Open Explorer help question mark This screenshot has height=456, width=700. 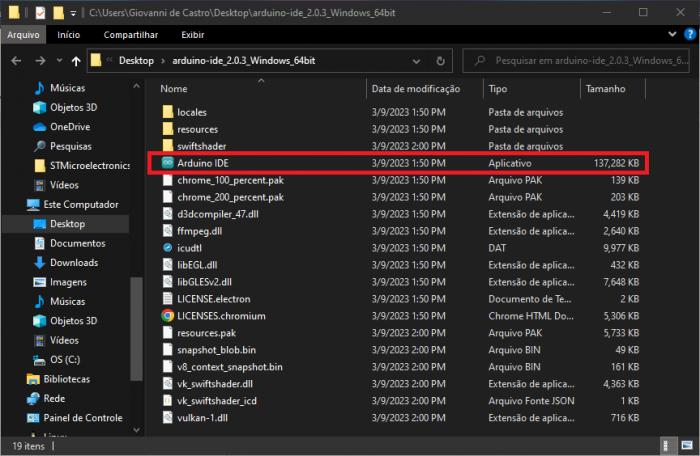click(x=690, y=34)
